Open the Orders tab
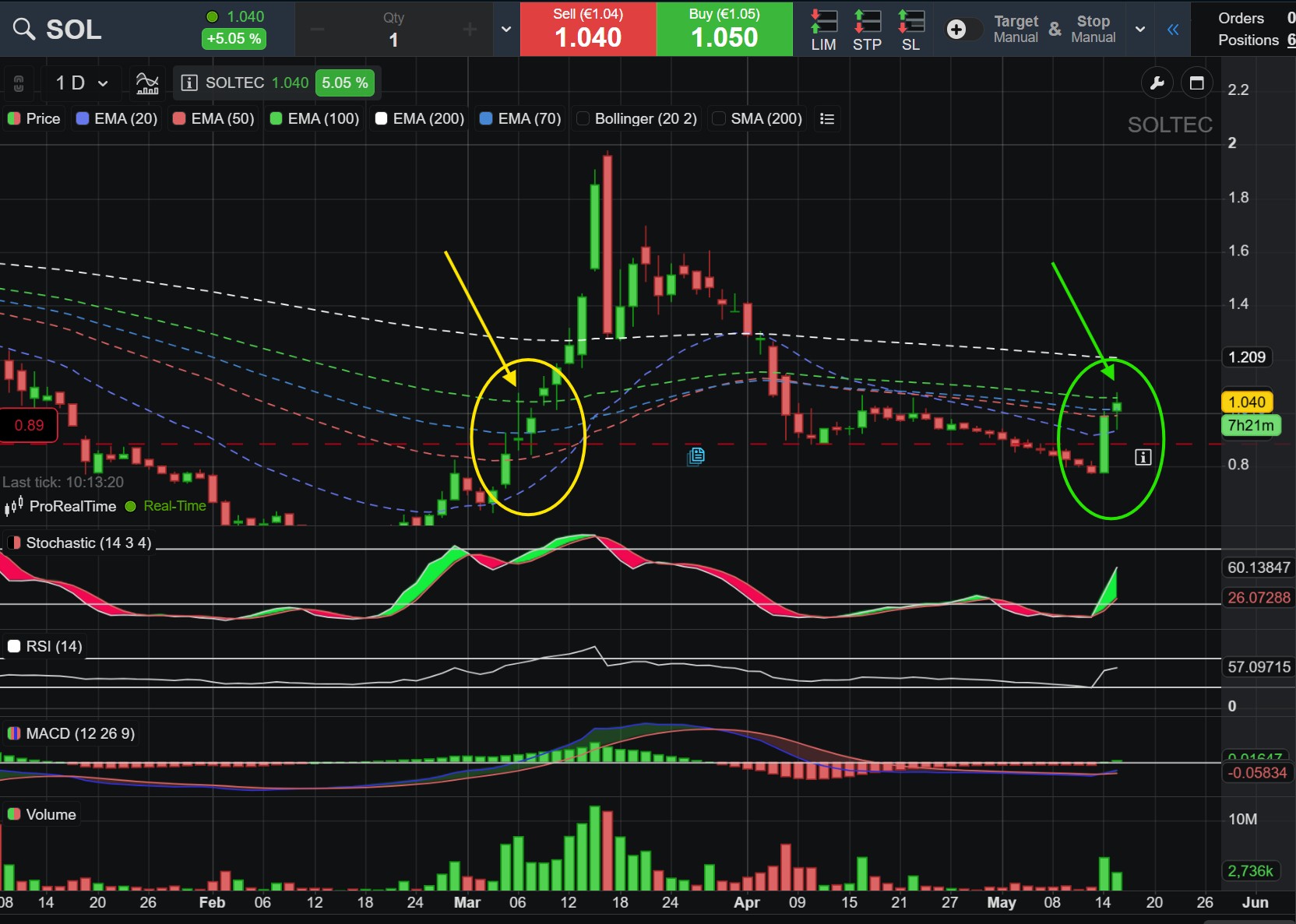This screenshot has width=1296, height=924. (1241, 18)
